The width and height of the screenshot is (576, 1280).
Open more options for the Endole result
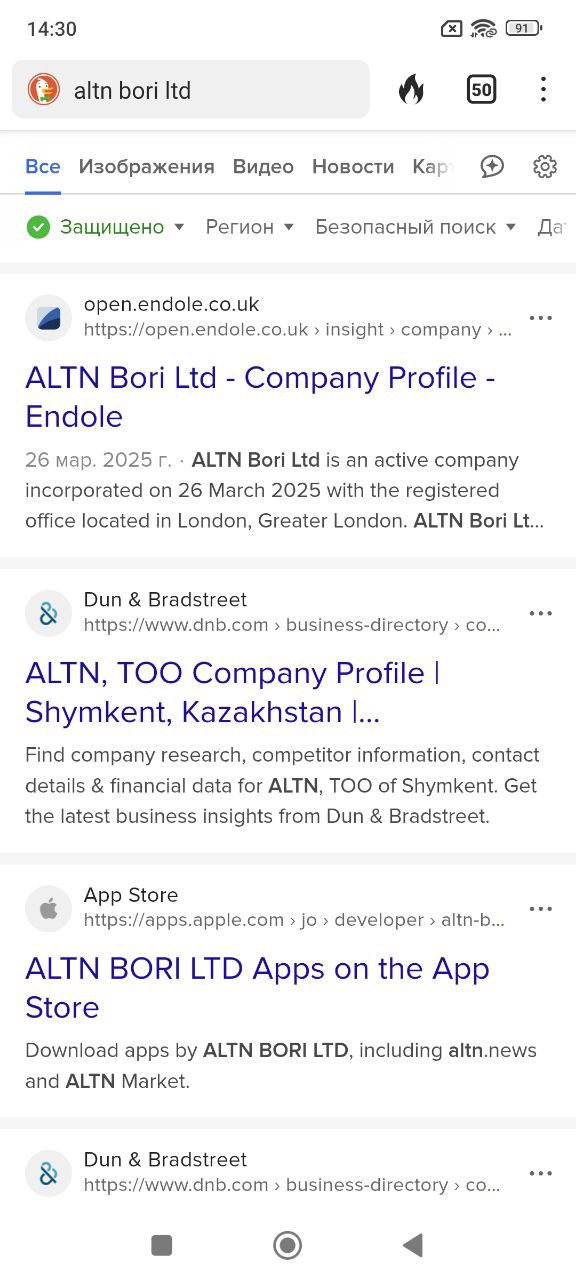541,318
